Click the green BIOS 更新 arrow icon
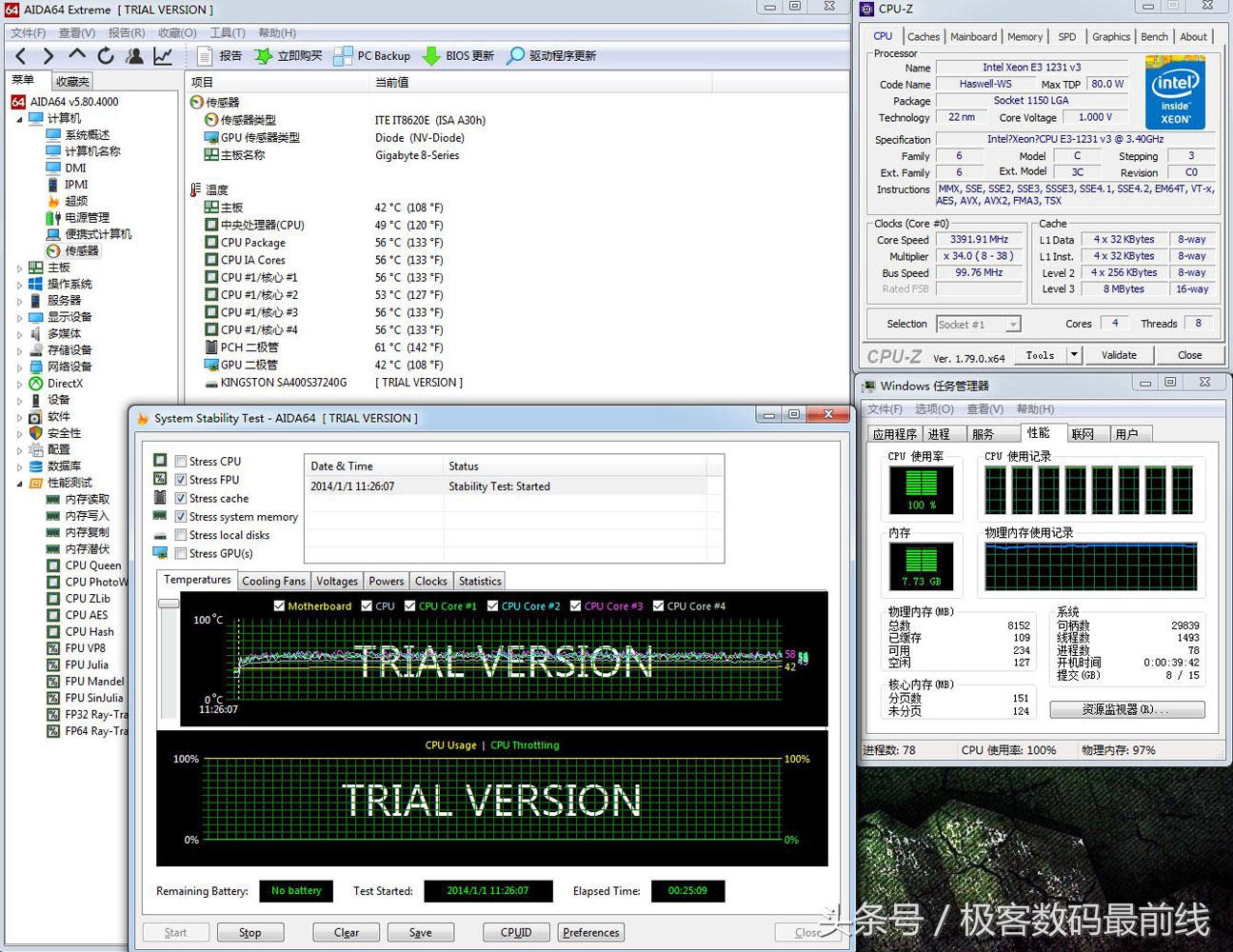1233x952 pixels. pos(431,56)
